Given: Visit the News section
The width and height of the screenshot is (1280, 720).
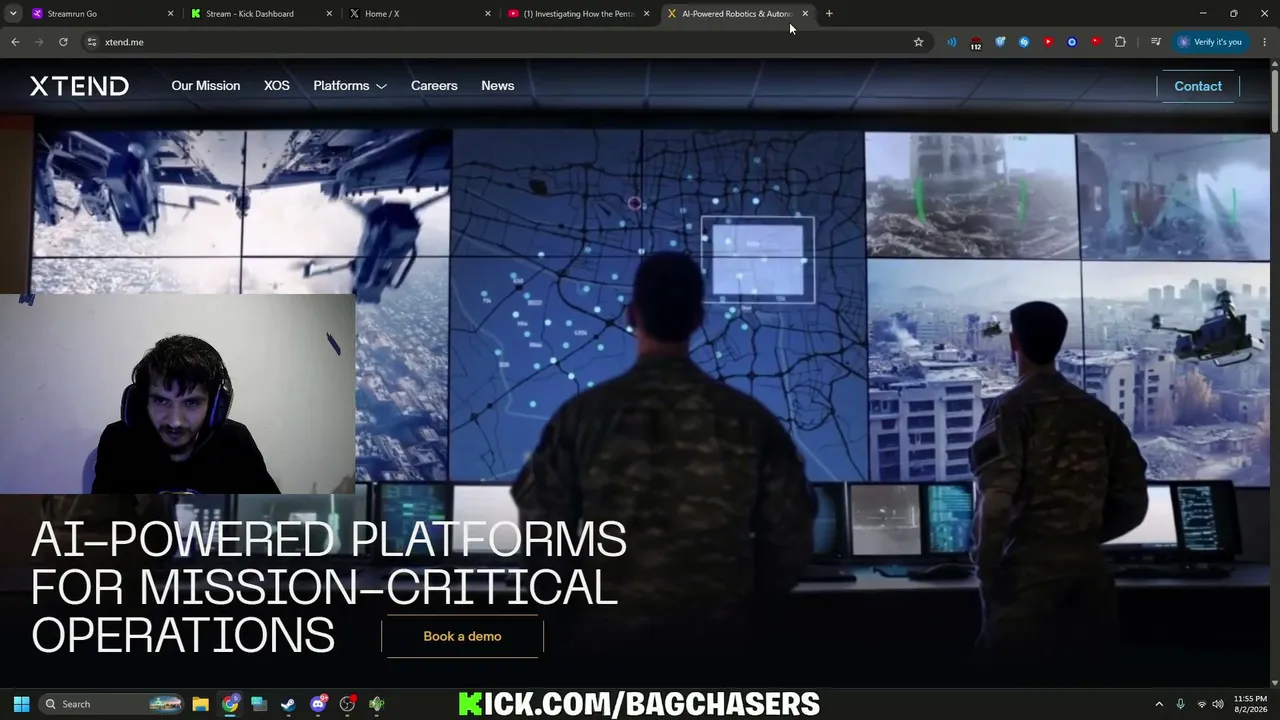Looking at the screenshot, I should 498,86.
